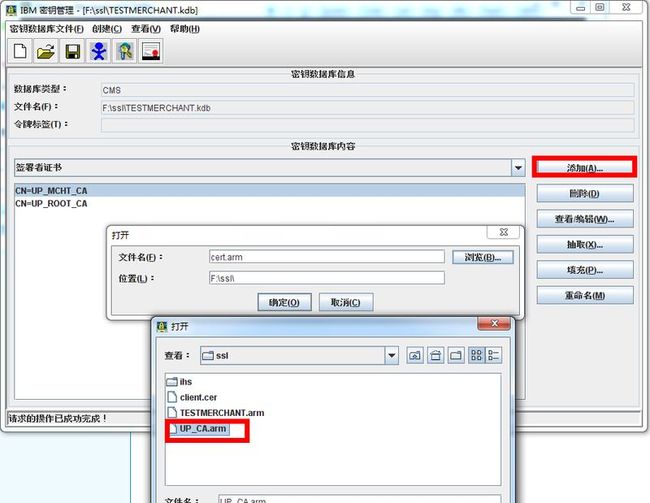Click the home folder icon in file chooser
Image resolution: width=650 pixels, height=503 pixels.
point(435,355)
